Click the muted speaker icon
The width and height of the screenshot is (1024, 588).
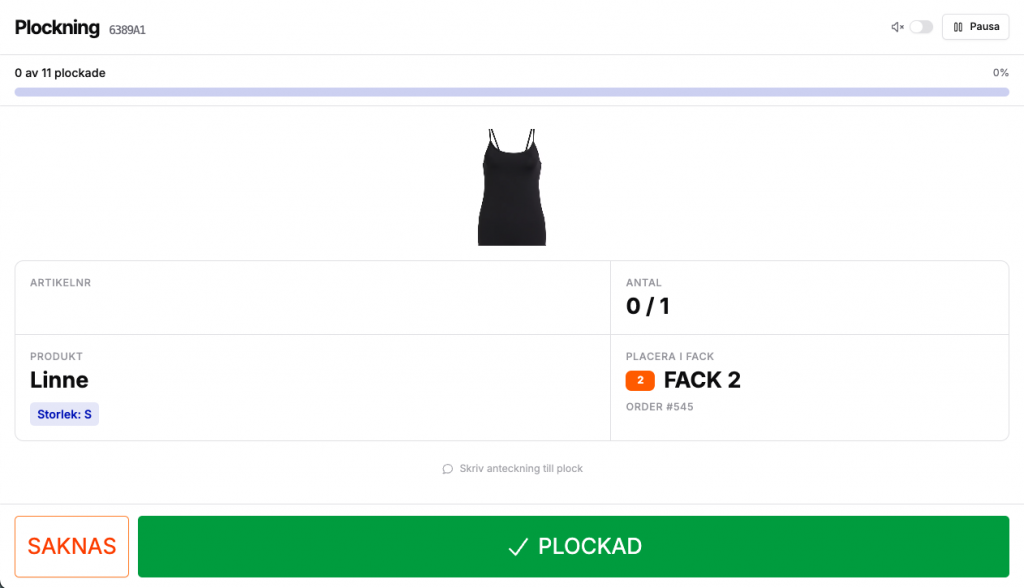point(897,27)
